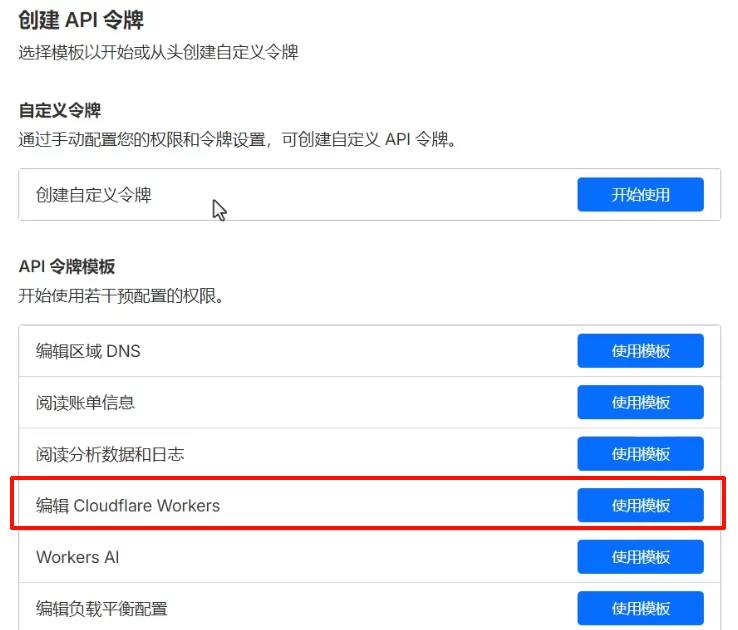
Task: Use template for 编辑区域 DNS
Action: pyautogui.click(x=640, y=351)
